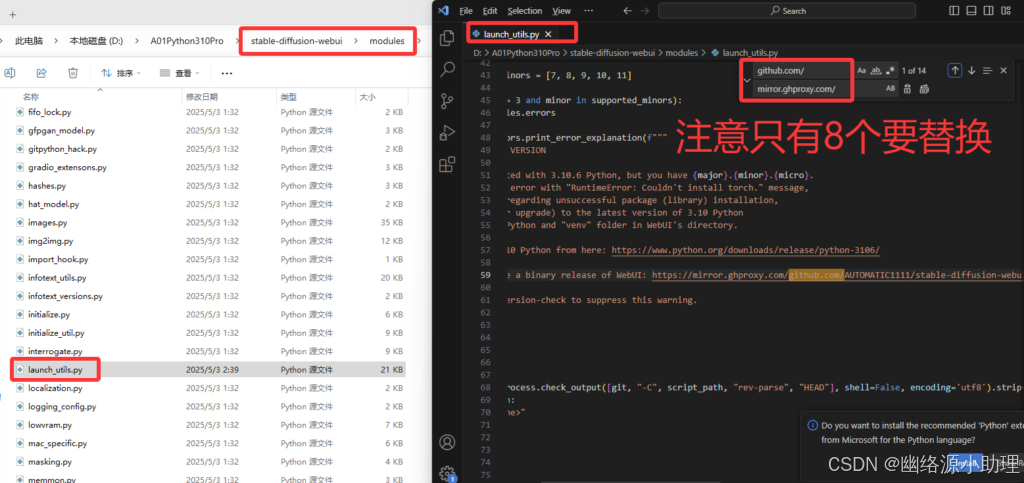Select gitpython_hack.py file icon
1024x483 pixels.
tap(20, 149)
